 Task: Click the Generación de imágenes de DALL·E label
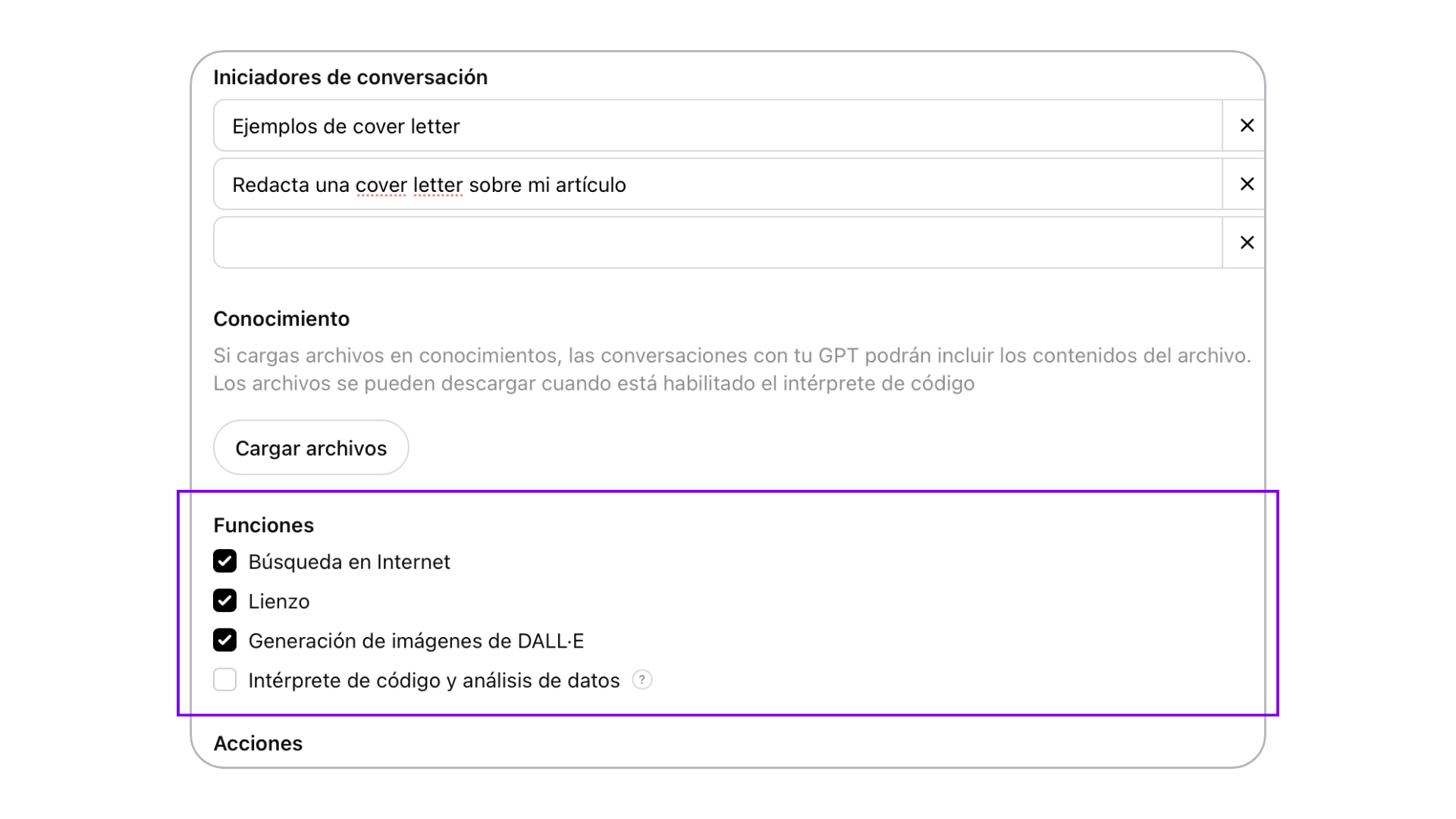tap(416, 641)
